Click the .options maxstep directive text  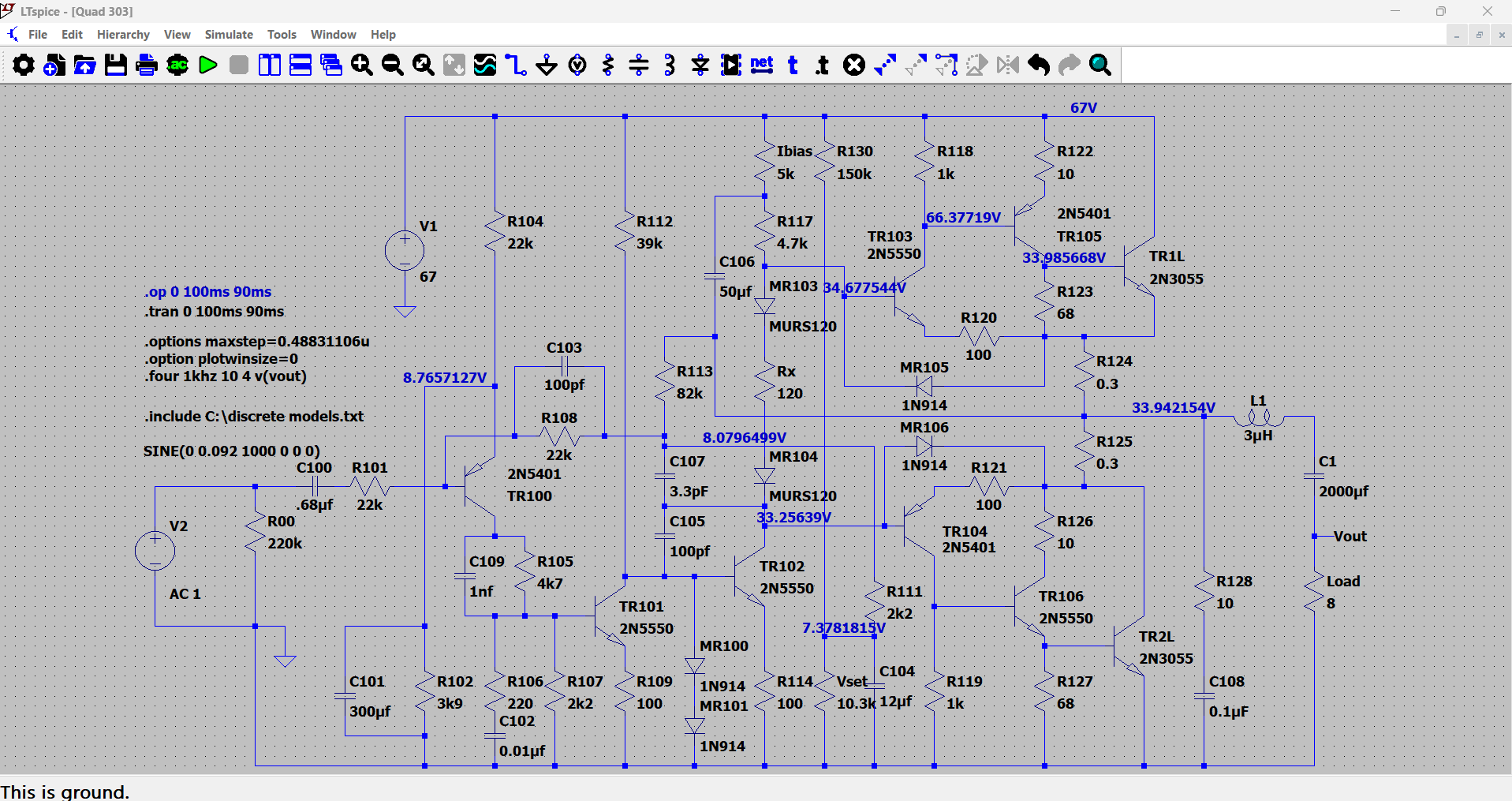pos(257,342)
